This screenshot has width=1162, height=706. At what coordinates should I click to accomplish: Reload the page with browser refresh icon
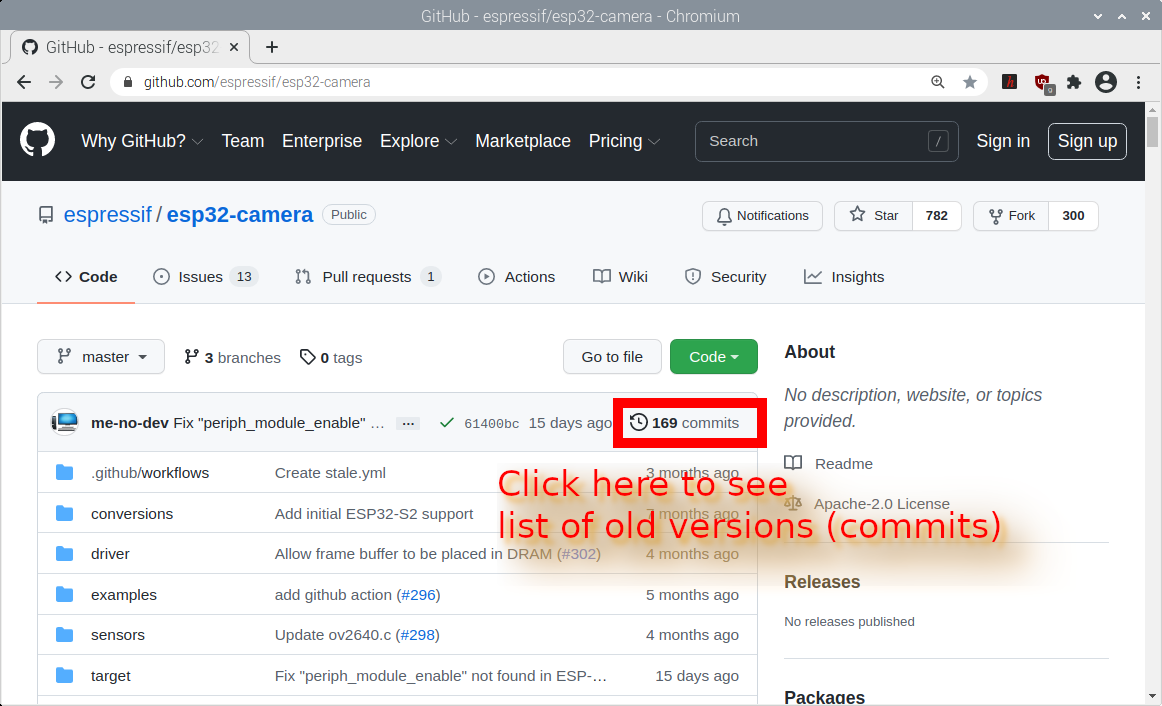pos(88,82)
